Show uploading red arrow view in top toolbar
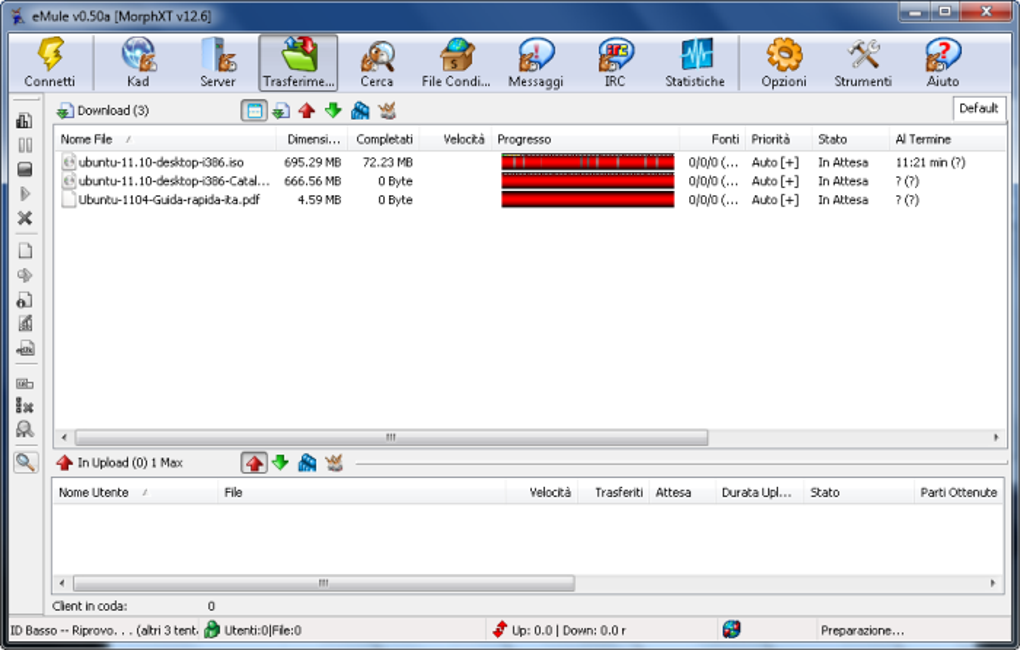 coord(306,111)
